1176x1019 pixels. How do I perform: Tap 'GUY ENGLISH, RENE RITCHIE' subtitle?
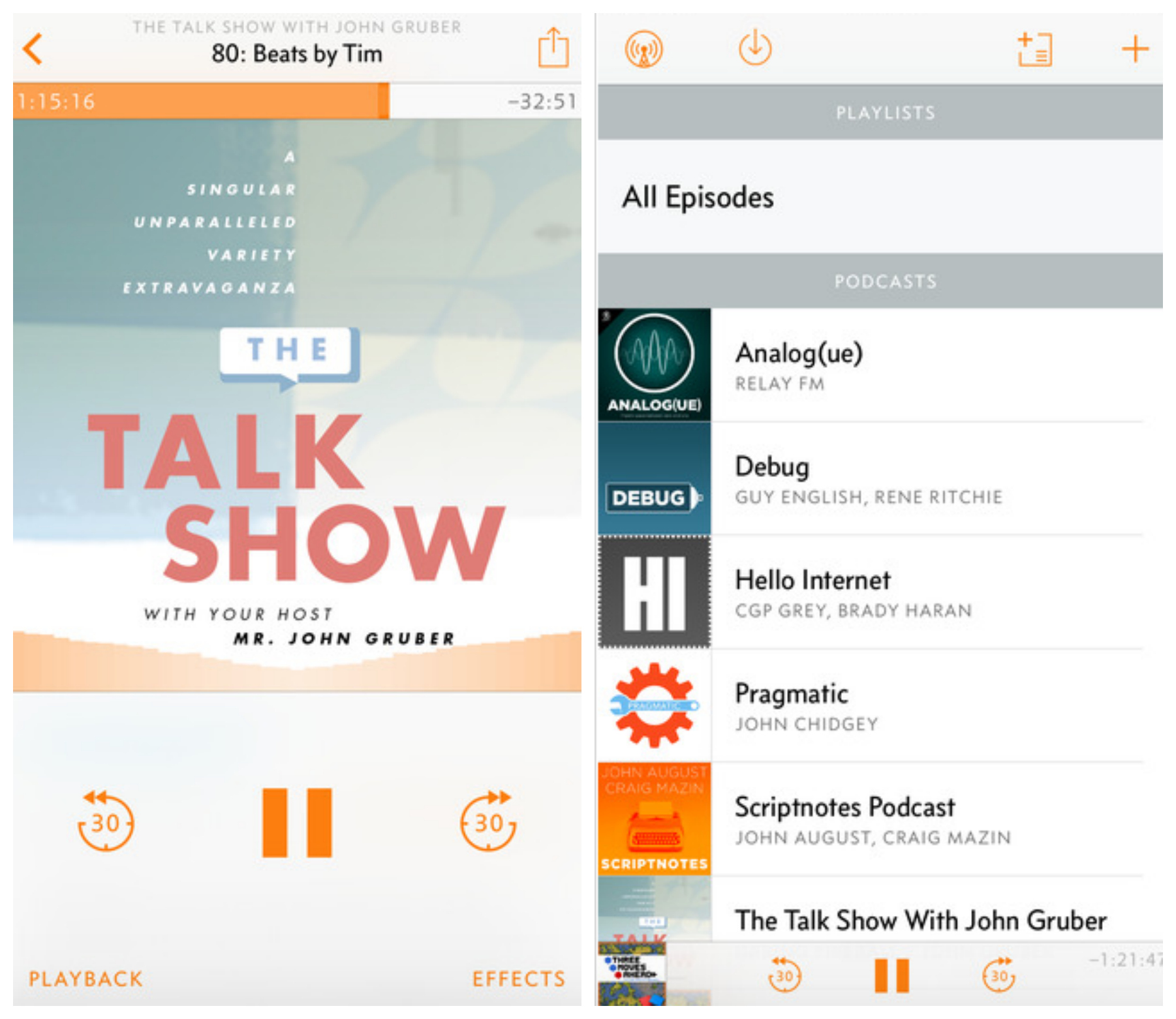click(x=869, y=497)
